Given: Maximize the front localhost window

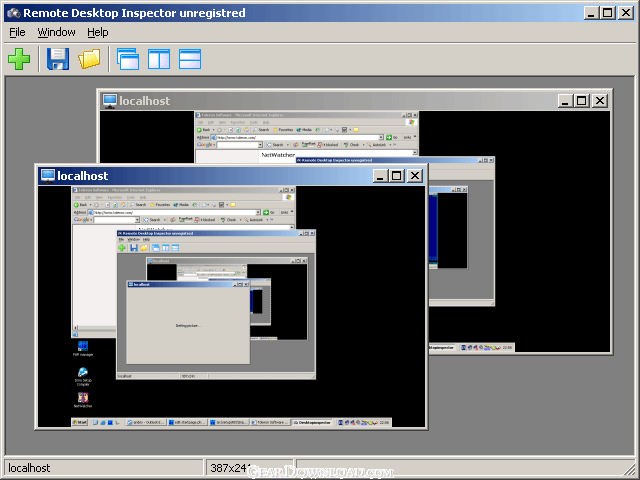Looking at the screenshot, I should [397, 176].
